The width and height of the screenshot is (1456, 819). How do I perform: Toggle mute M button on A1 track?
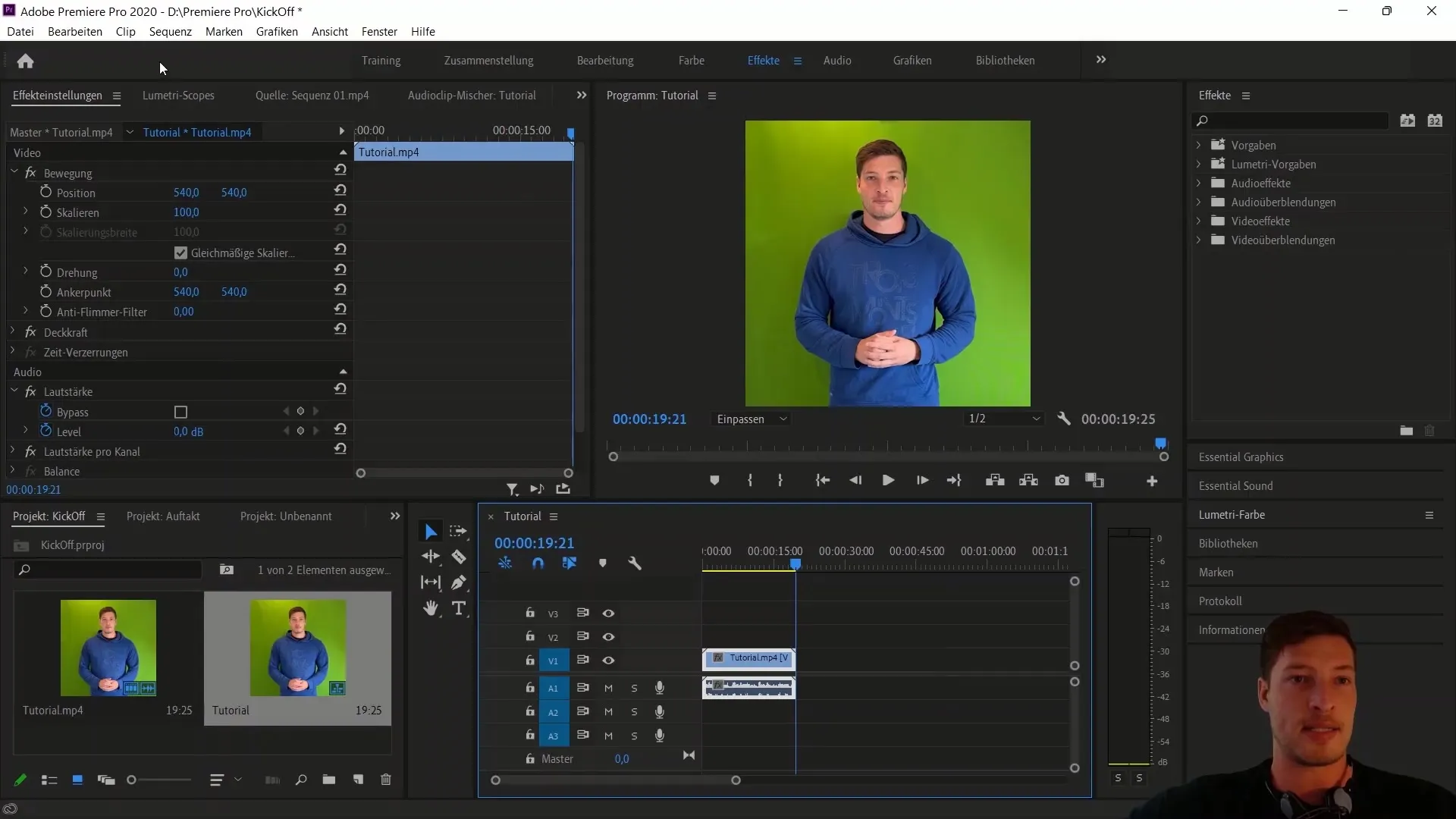pyautogui.click(x=608, y=687)
